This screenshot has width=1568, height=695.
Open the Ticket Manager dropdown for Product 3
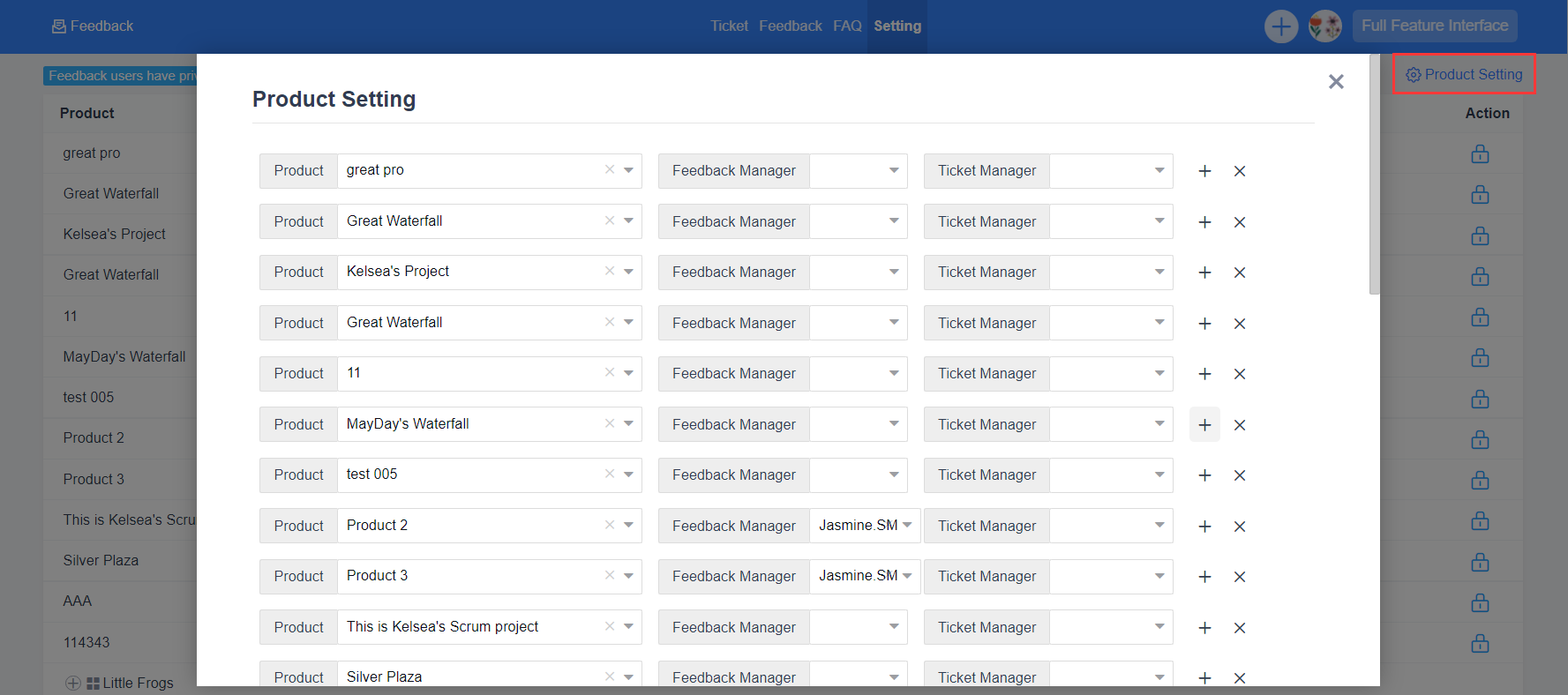pyautogui.click(x=1159, y=576)
